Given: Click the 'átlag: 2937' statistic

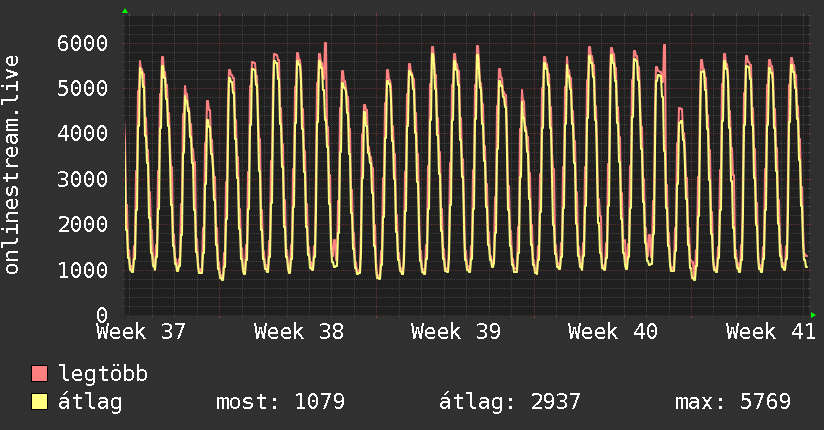Looking at the screenshot, I should click(510, 402).
